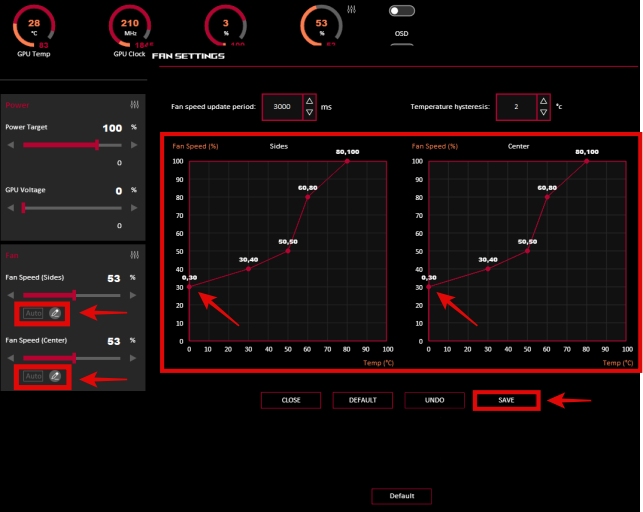Click the 3 % usage gauge
The height and width of the screenshot is (512, 643).
coord(226,25)
